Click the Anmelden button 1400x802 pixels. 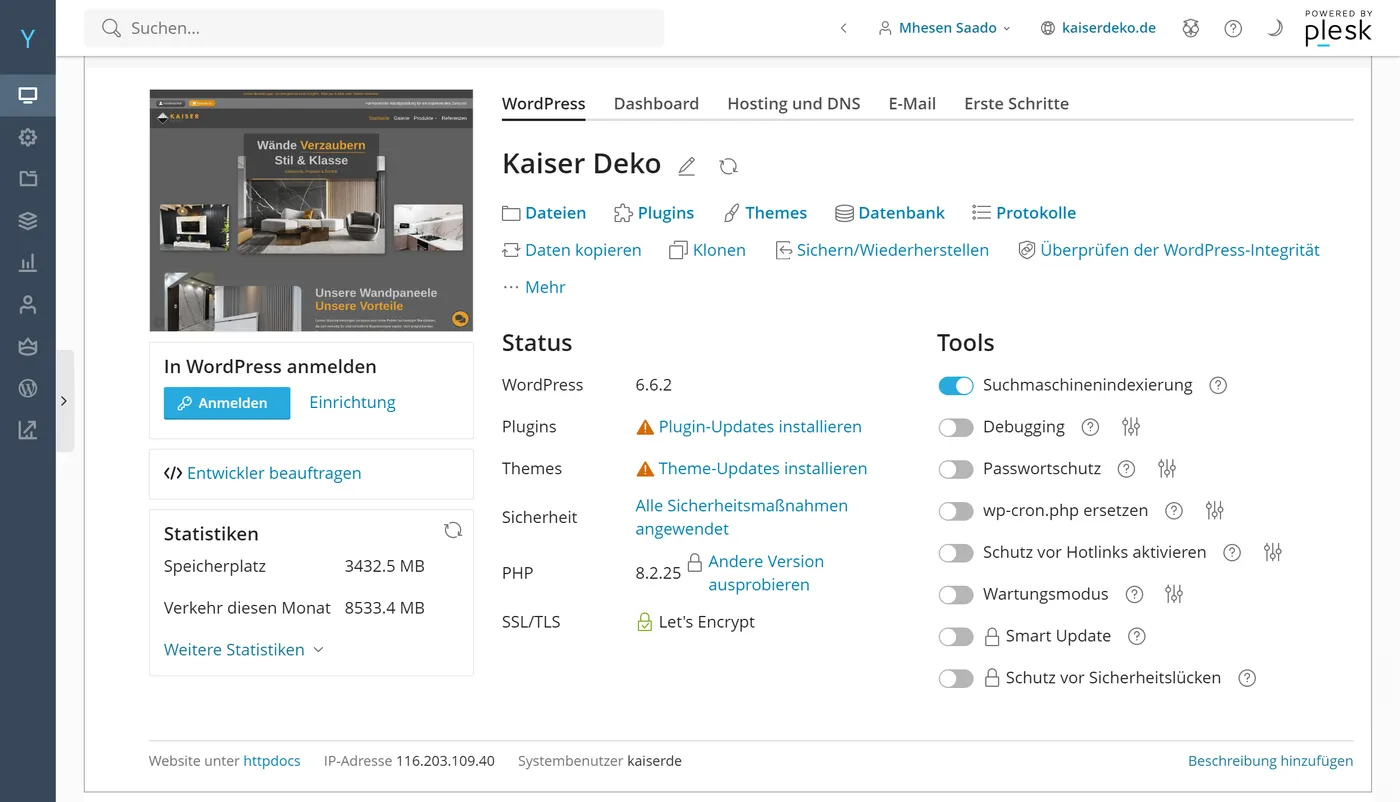tap(227, 403)
